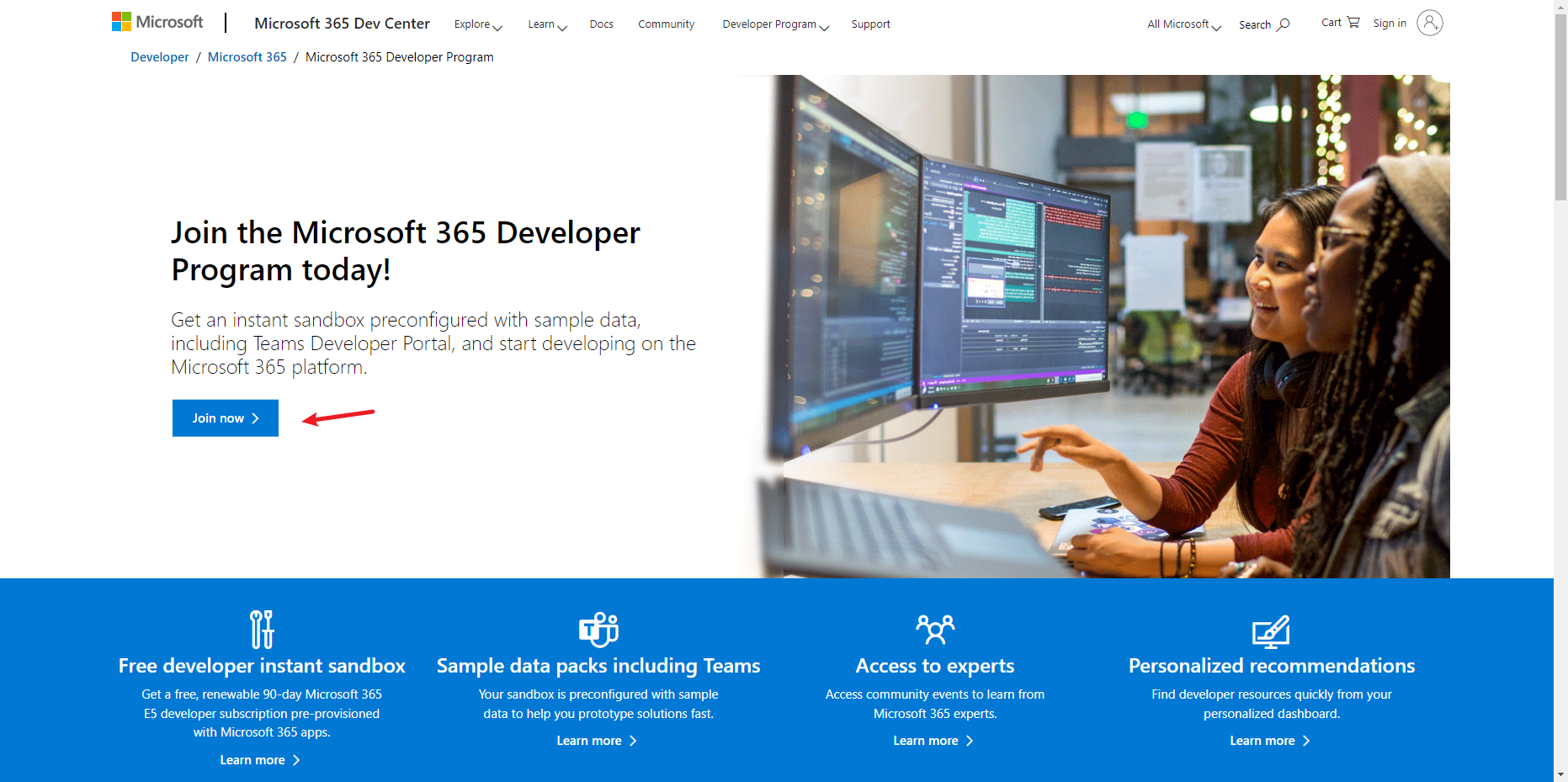1568x782 pixels.
Task: Click the Personalized recommendations icon
Action: [1271, 630]
